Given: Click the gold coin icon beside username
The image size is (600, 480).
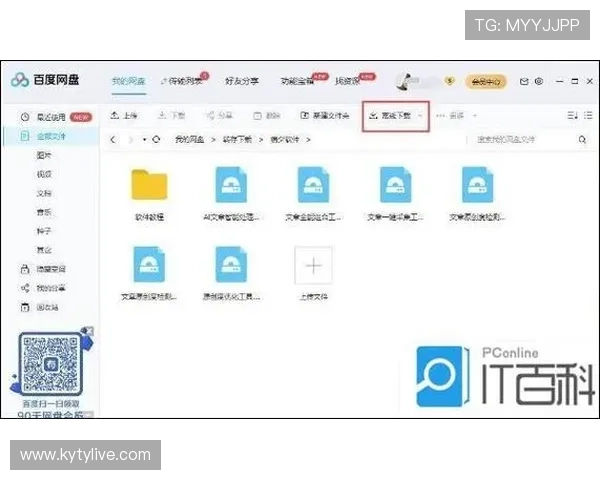Looking at the screenshot, I should pyautogui.click(x=450, y=81).
